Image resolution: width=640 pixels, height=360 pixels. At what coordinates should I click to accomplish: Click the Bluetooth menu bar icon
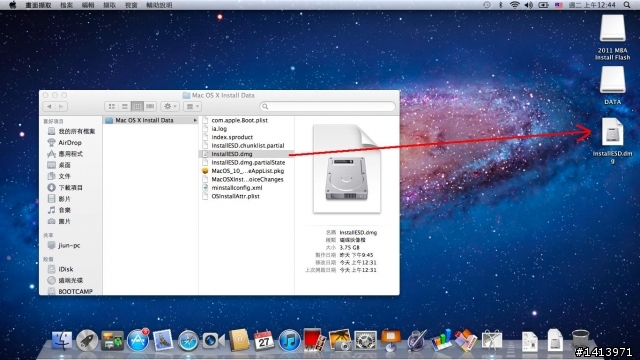500,5
